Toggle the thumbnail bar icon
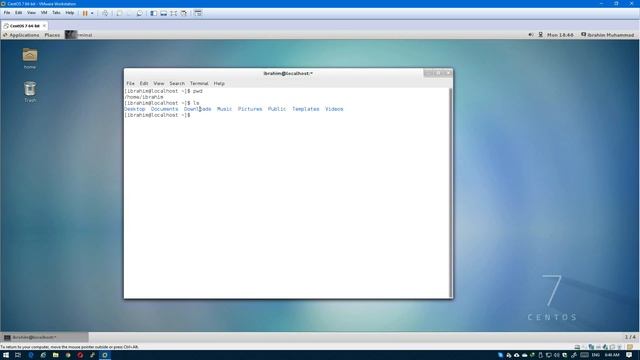Image resolution: width=640 pixels, height=360 pixels. click(x=164, y=13)
